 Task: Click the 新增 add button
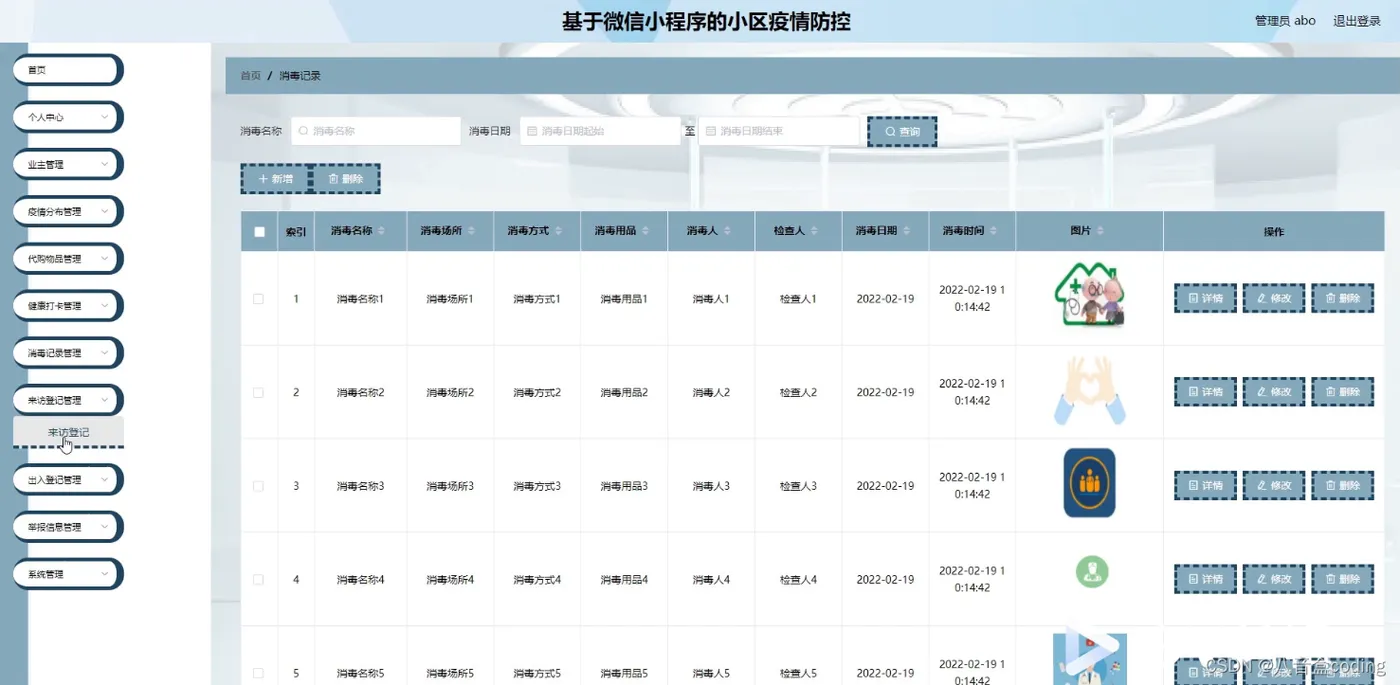pos(275,179)
